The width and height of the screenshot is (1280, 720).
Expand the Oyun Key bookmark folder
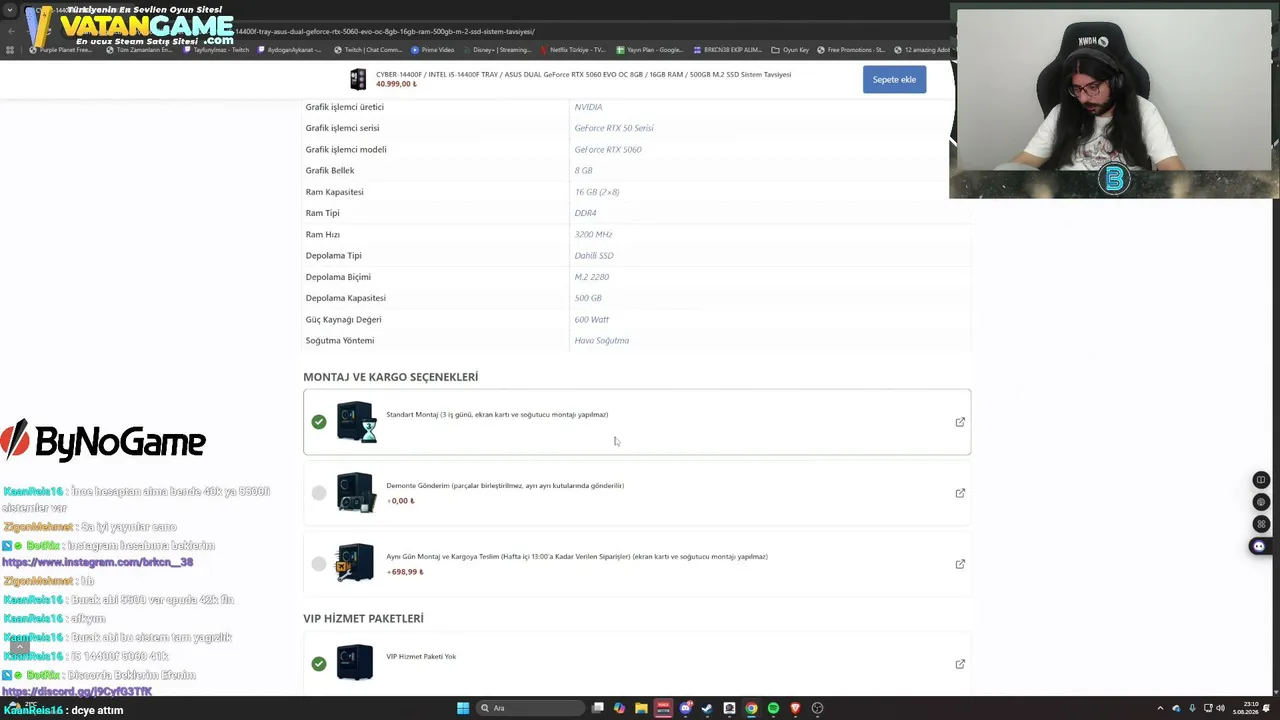point(790,50)
